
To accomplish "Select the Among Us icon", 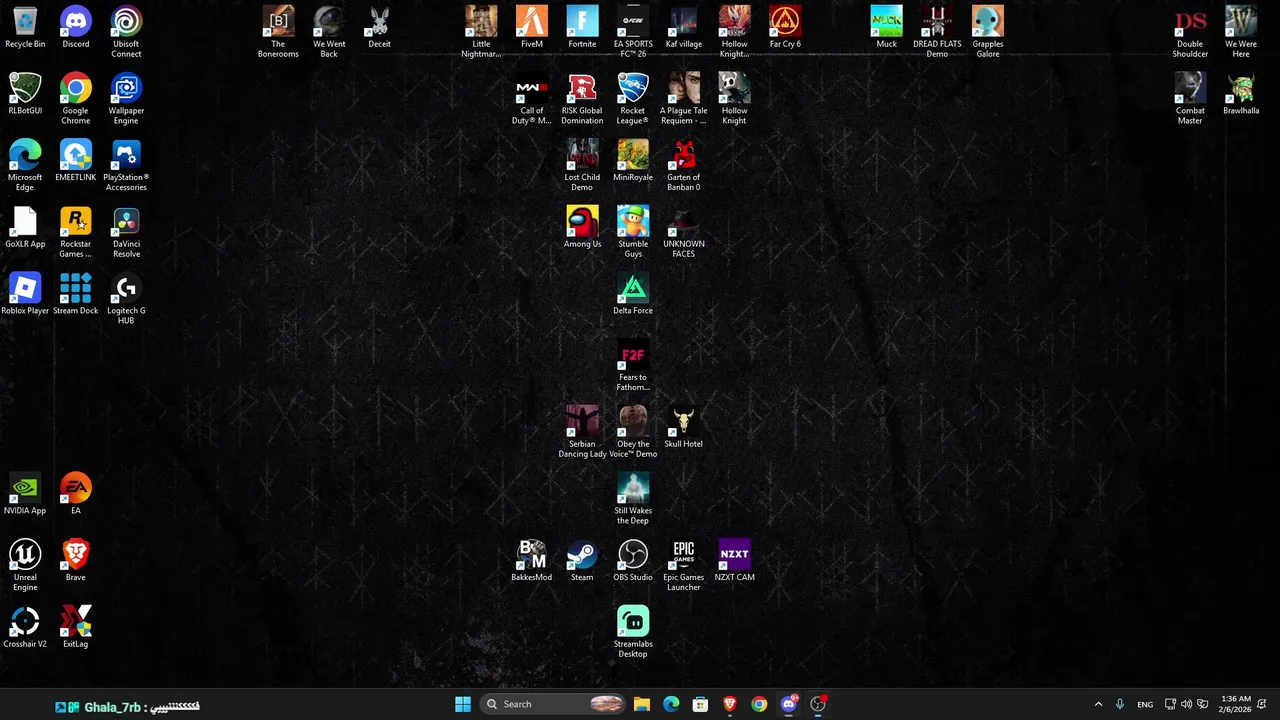I will click(x=582, y=228).
